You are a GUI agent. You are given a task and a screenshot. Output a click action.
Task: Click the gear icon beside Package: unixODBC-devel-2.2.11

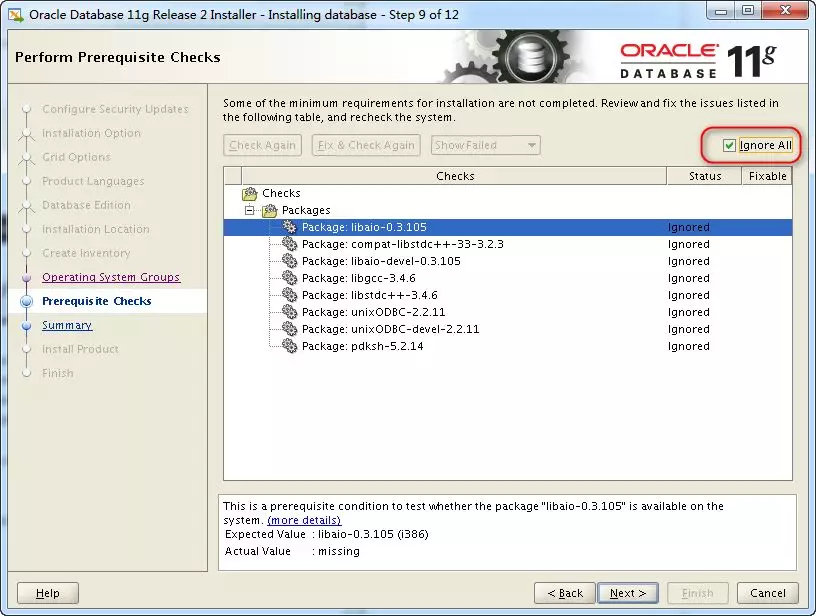[289, 329]
